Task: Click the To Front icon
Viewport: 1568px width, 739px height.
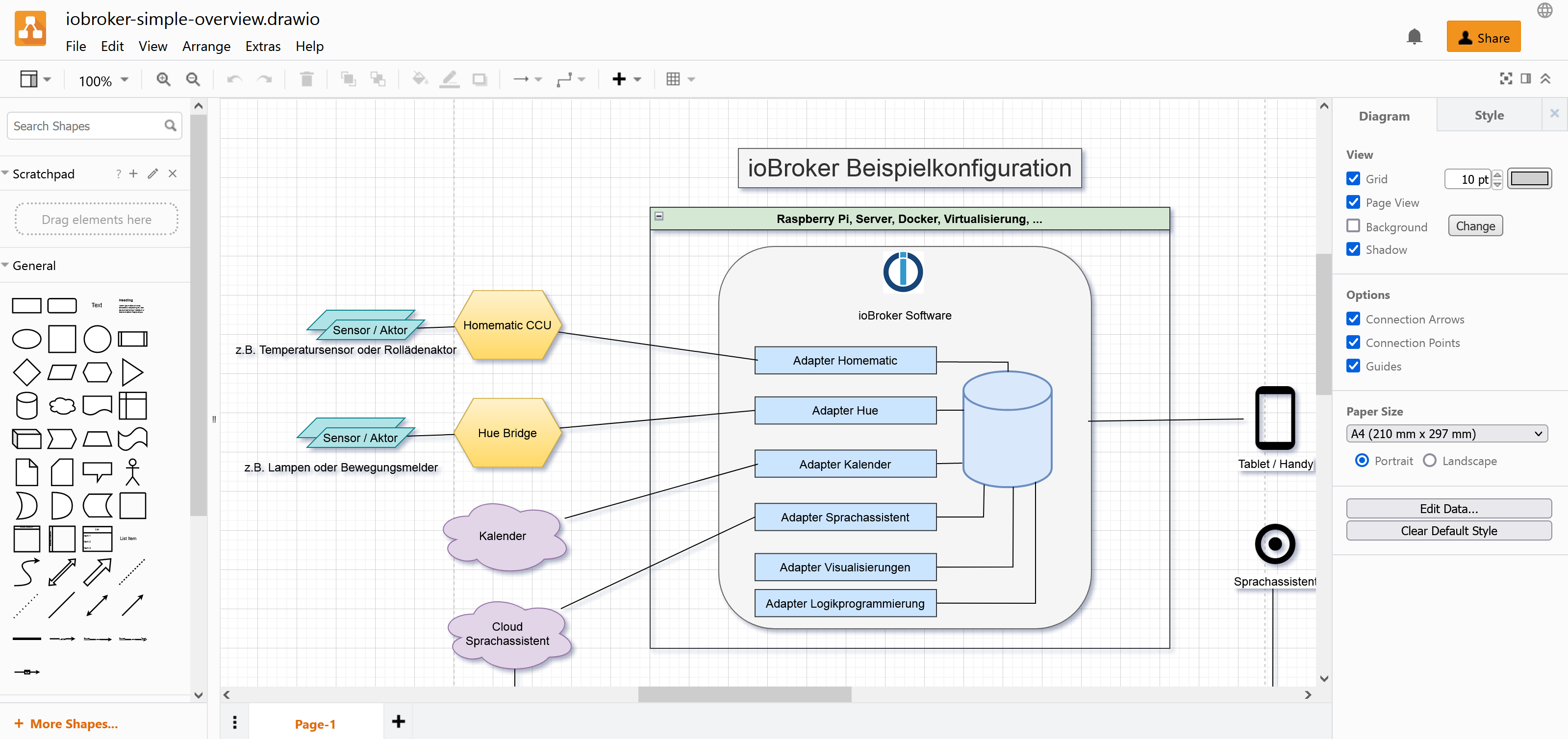Action: (x=348, y=79)
